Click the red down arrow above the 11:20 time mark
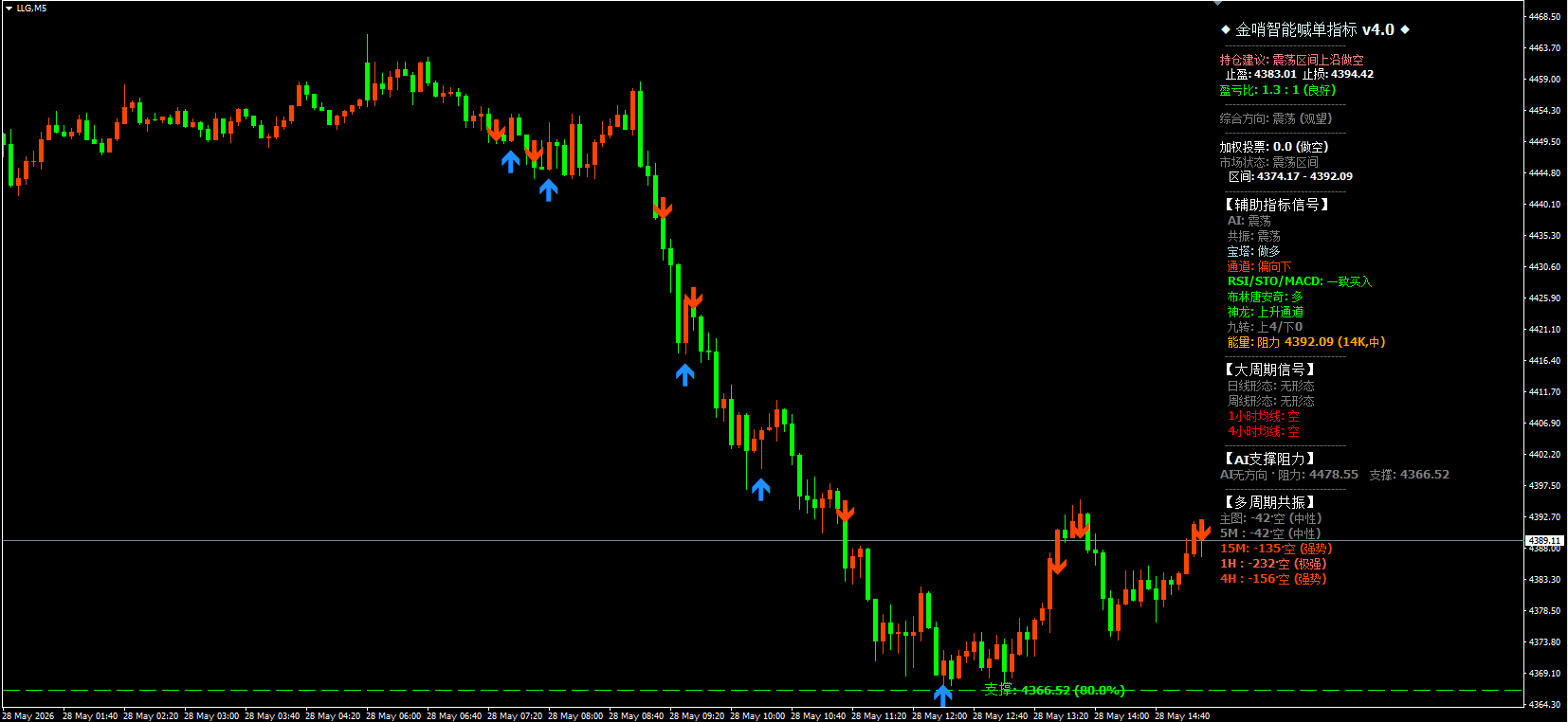1568x722 pixels. click(x=845, y=512)
